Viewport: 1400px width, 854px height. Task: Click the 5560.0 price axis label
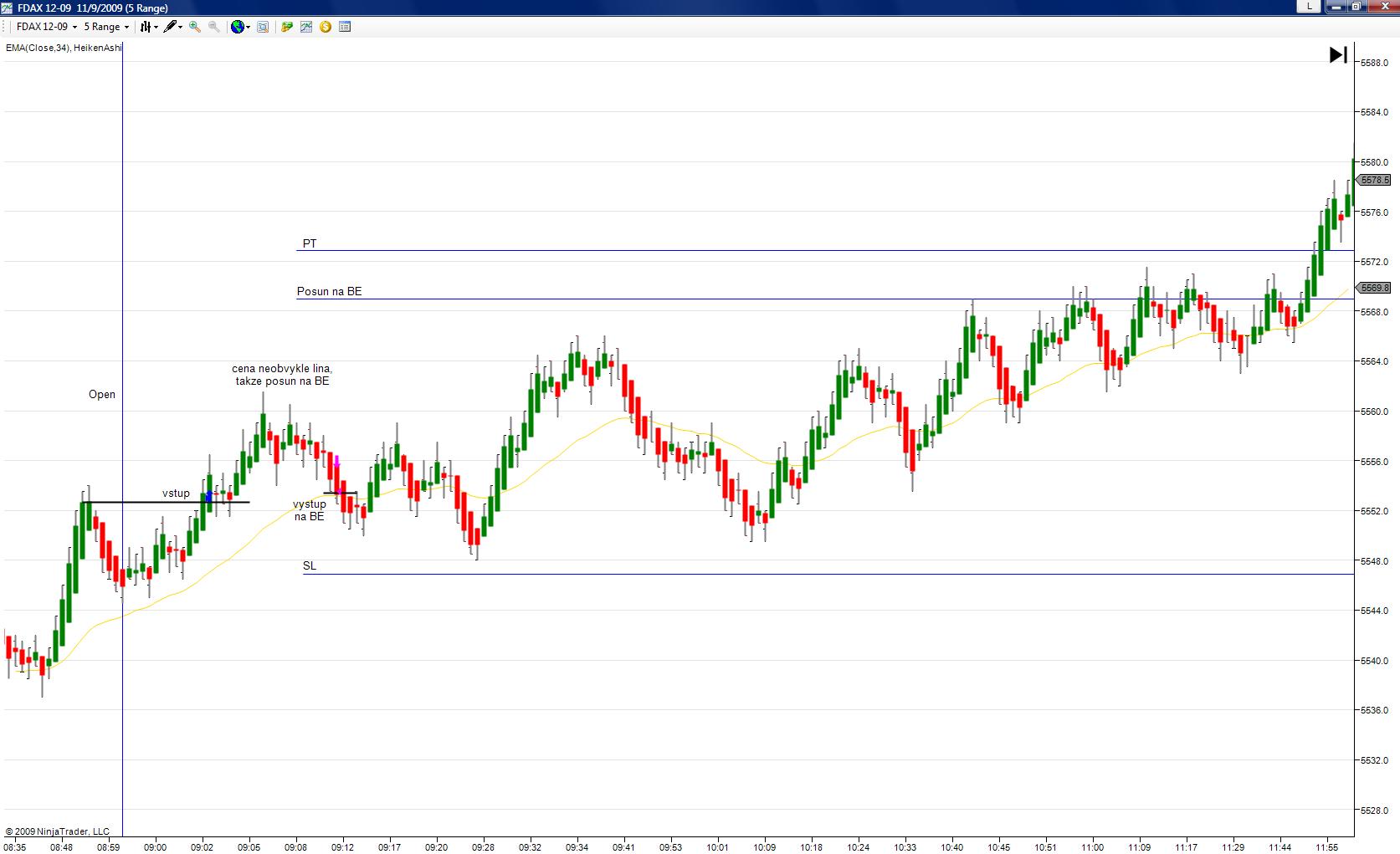(1375, 412)
